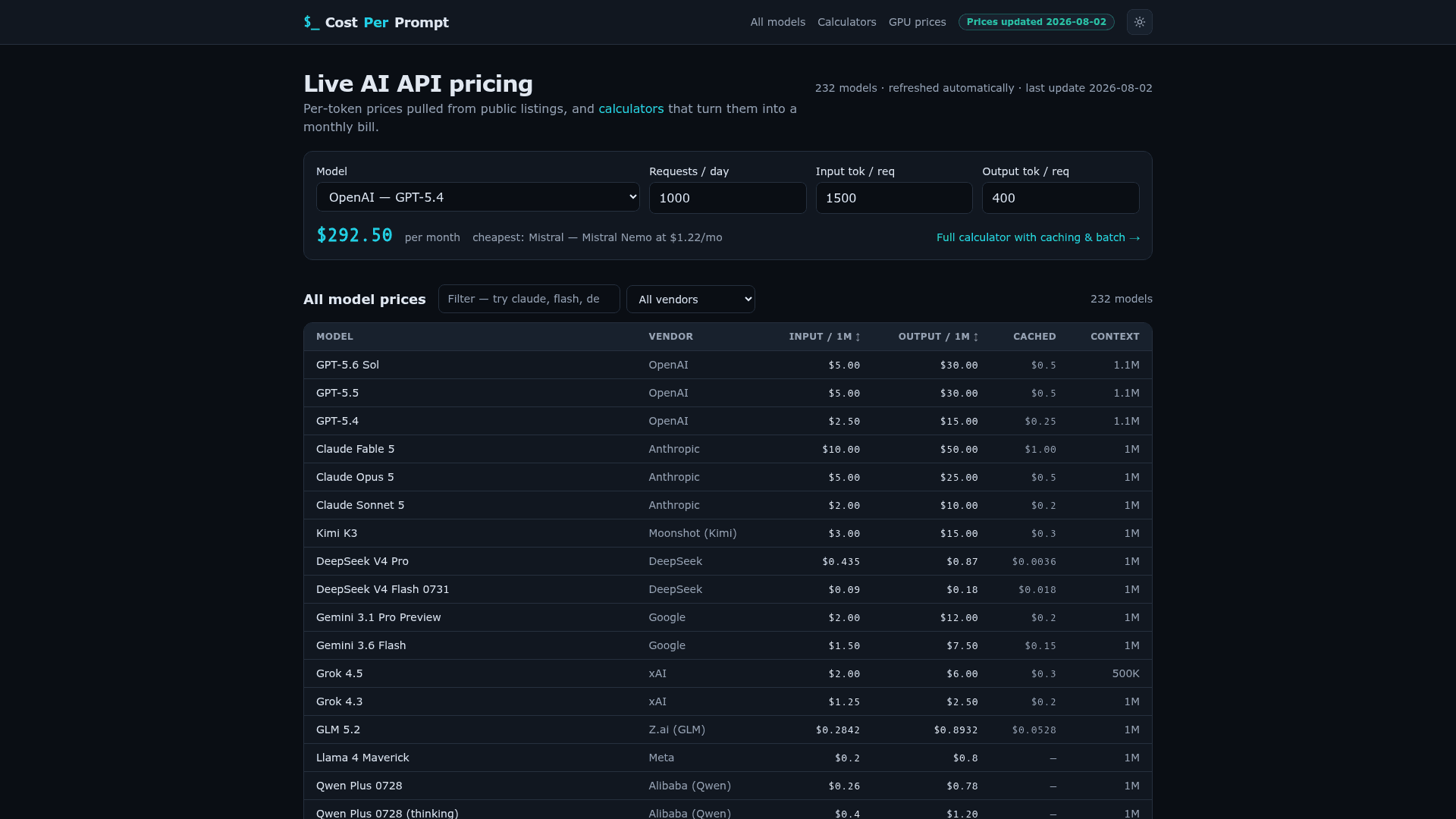The width and height of the screenshot is (1456, 819).
Task: Toggle the light/dark theme sun icon
Action: (1139, 22)
